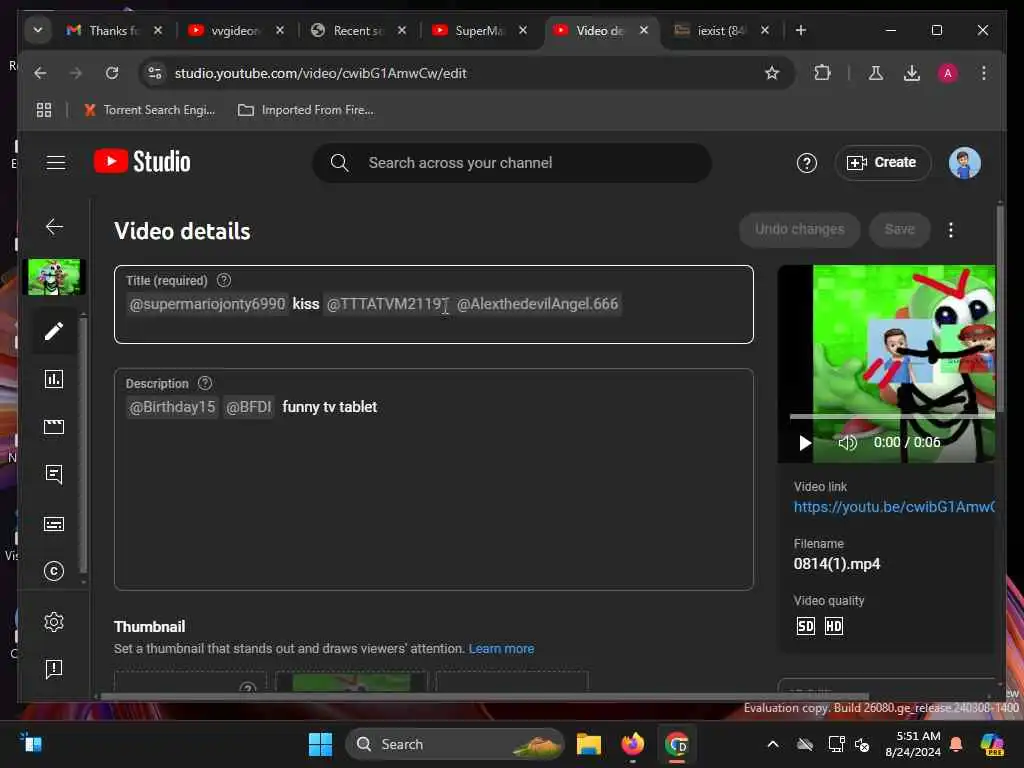The width and height of the screenshot is (1024, 768).
Task: Open Settings gear in Studio sidebar
Action: click(54, 622)
